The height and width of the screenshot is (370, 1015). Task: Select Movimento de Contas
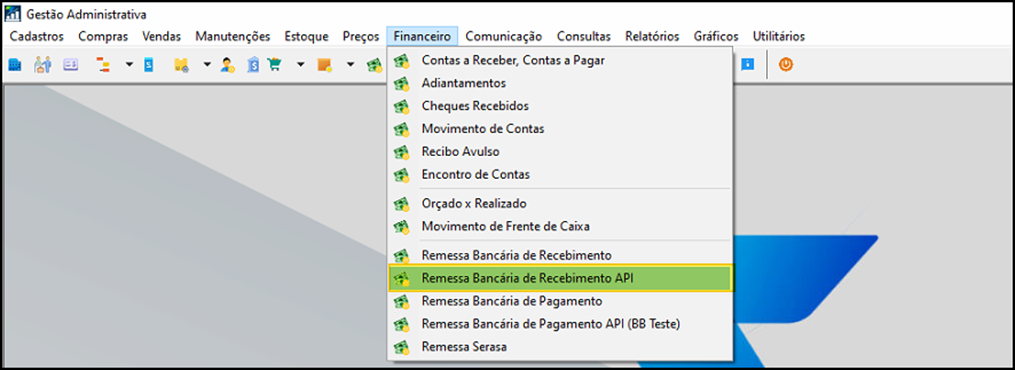[560, 129]
